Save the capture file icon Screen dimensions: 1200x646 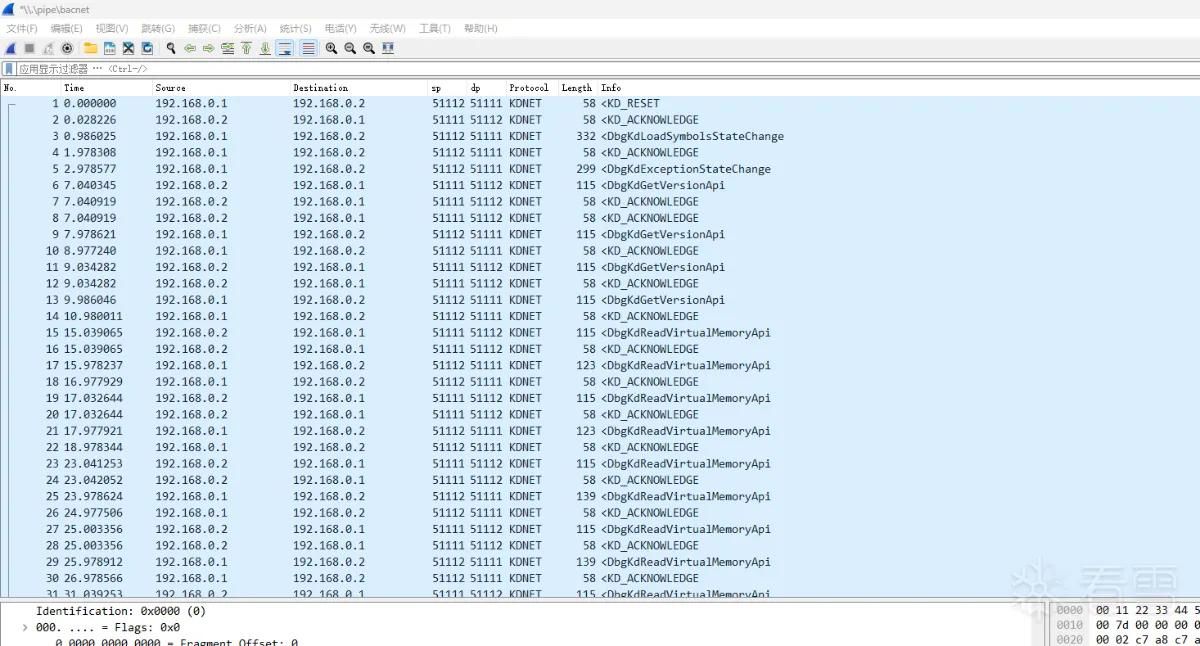pyautogui.click(x=109, y=48)
